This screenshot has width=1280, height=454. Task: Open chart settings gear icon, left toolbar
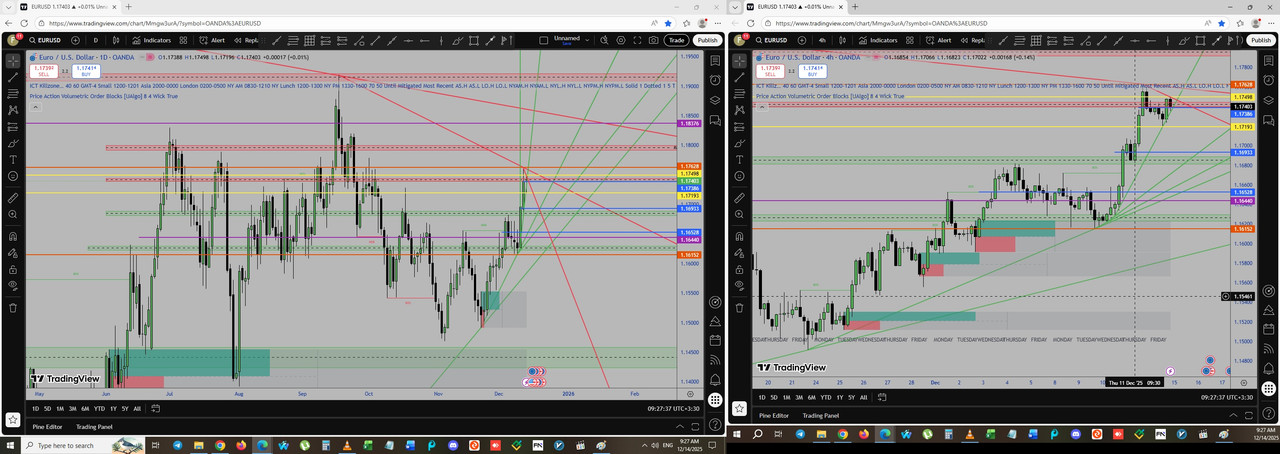coord(620,40)
